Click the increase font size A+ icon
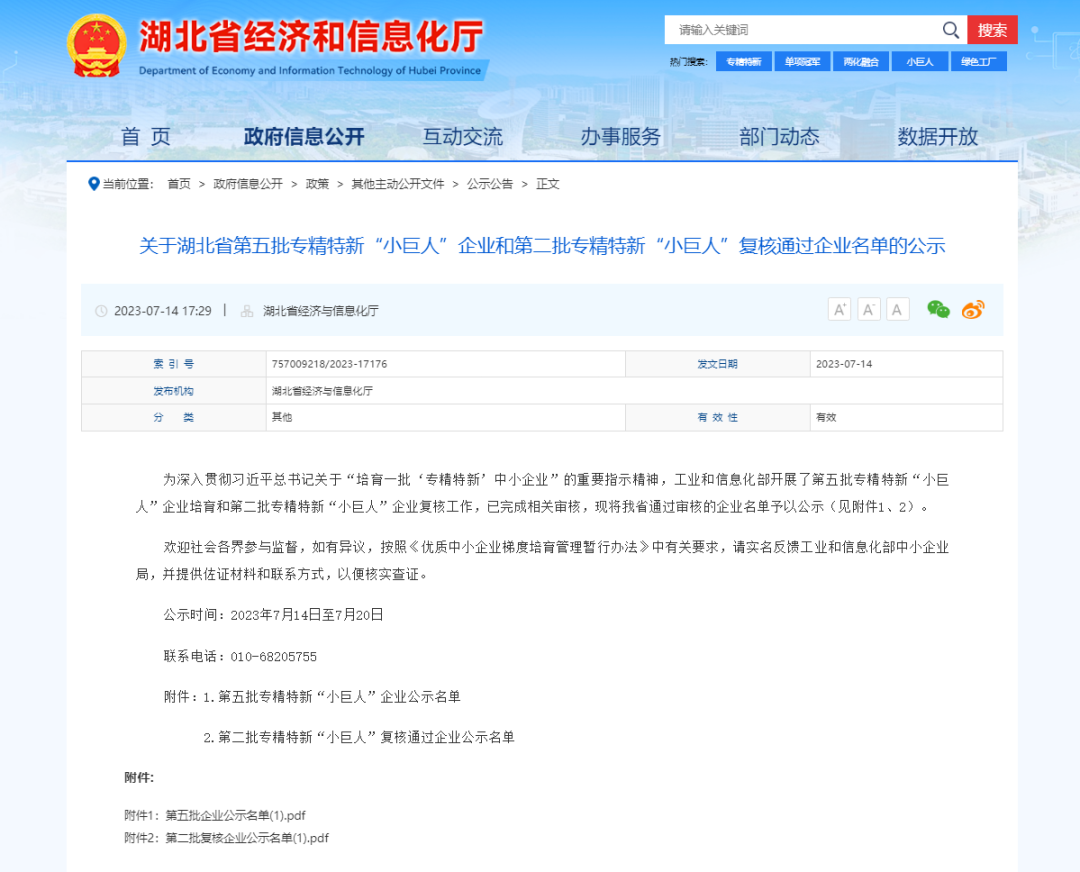This screenshot has width=1080, height=872. click(x=840, y=310)
